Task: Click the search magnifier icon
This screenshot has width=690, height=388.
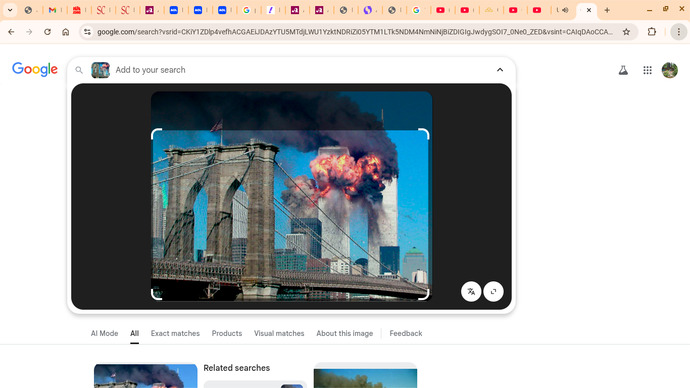Action: coord(79,70)
